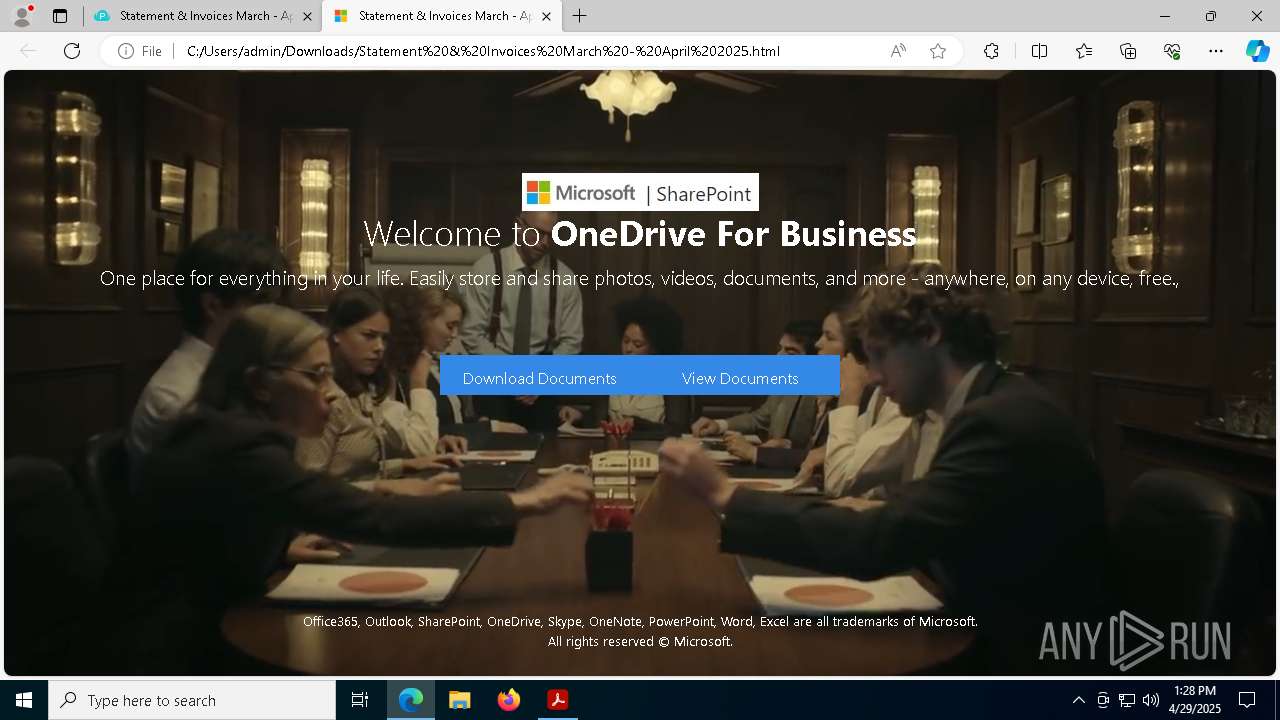Click the Welcome to OneDrive For Business heading
The image size is (1280, 720).
pos(640,233)
